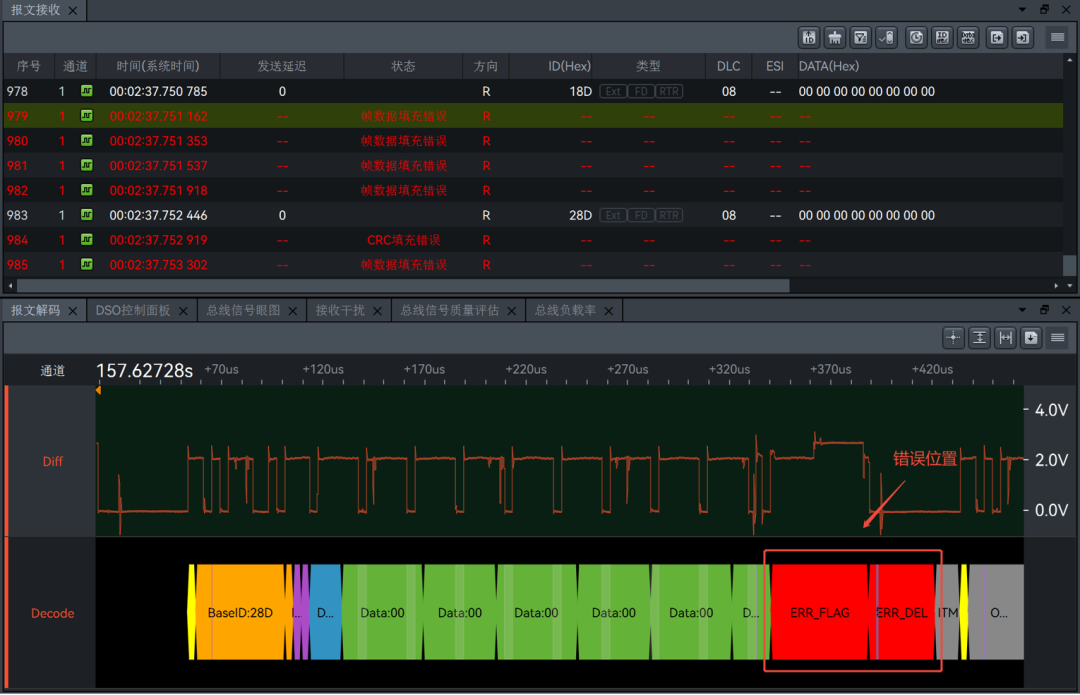Select message row 983 with ID 28D
This screenshot has height=695, width=1080.
[x=534, y=215]
